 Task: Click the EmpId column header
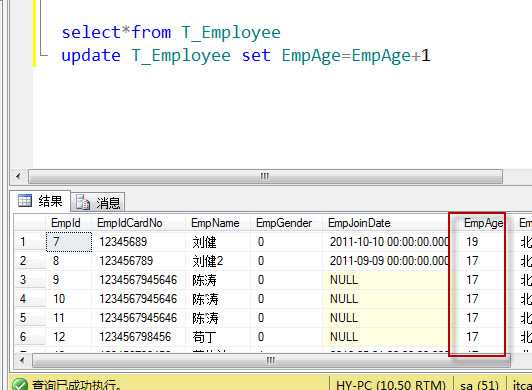(x=65, y=223)
